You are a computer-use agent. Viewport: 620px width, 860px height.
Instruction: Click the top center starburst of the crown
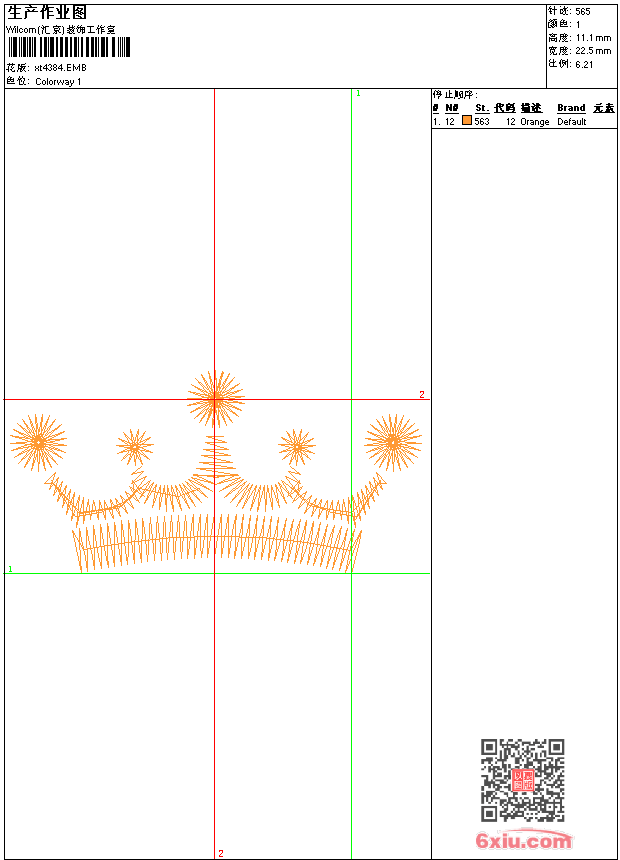tap(216, 399)
